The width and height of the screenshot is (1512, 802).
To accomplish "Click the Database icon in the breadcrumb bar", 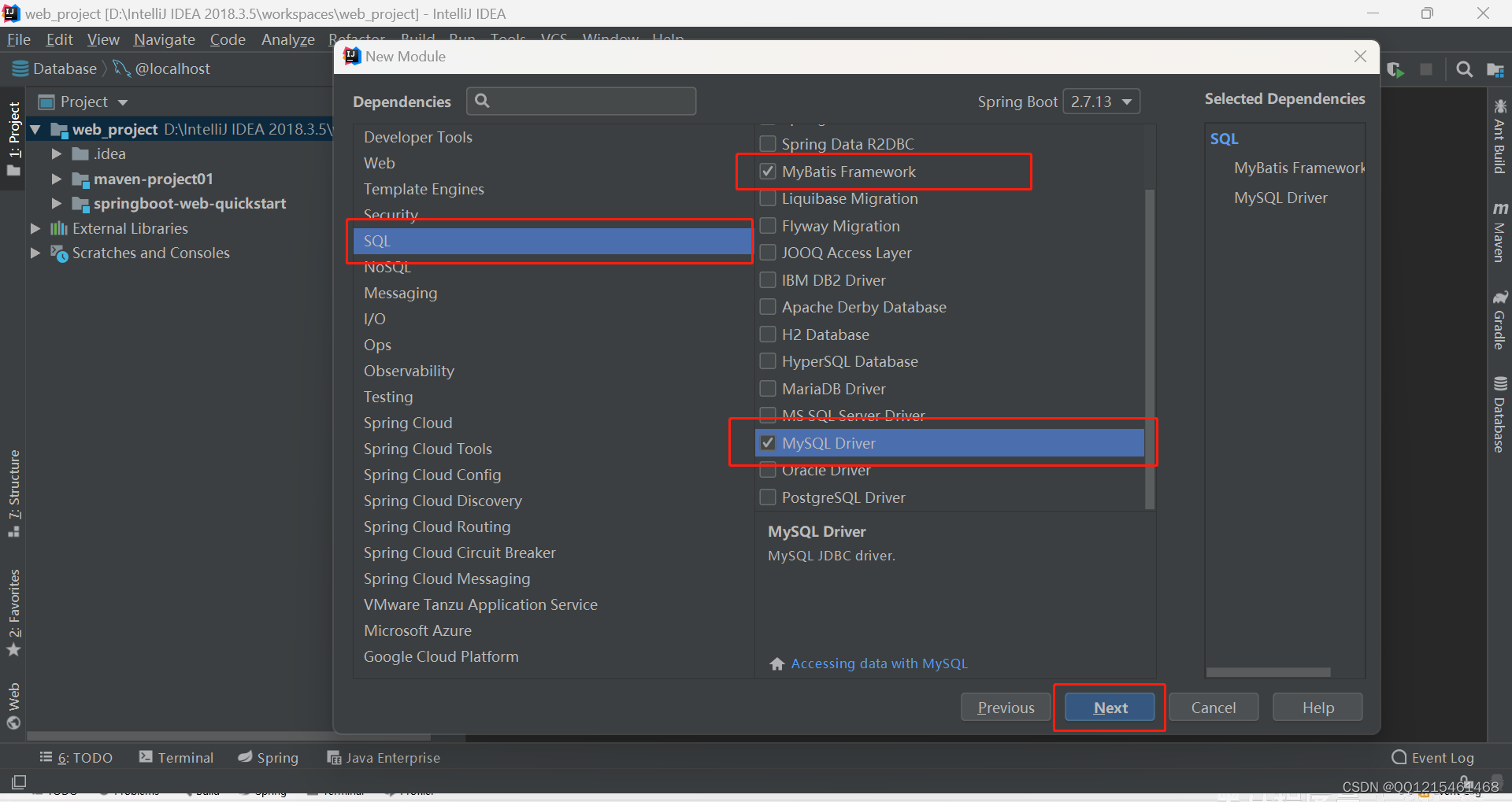I will (20, 69).
